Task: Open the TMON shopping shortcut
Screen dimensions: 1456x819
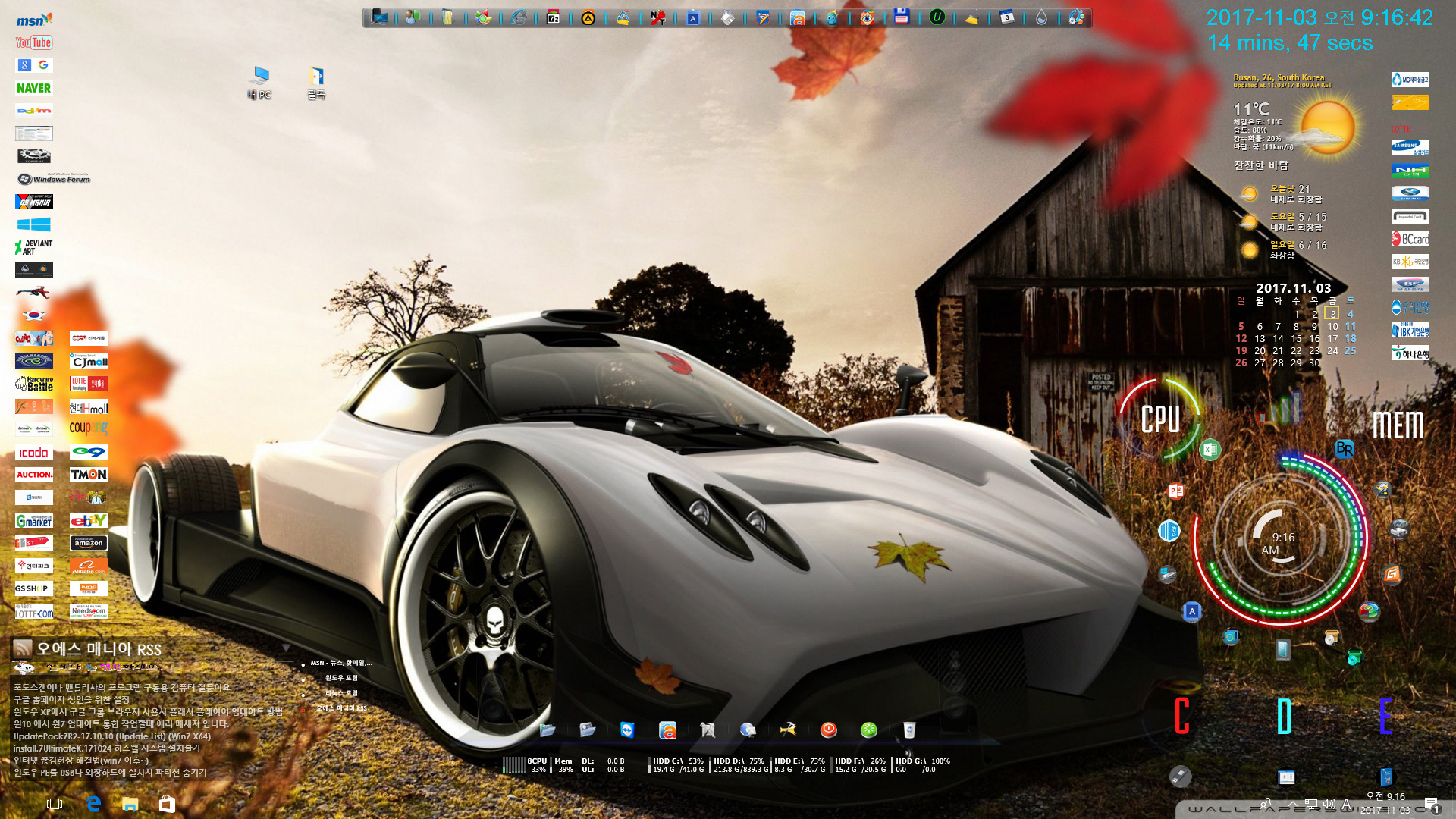Action: pyautogui.click(x=89, y=475)
